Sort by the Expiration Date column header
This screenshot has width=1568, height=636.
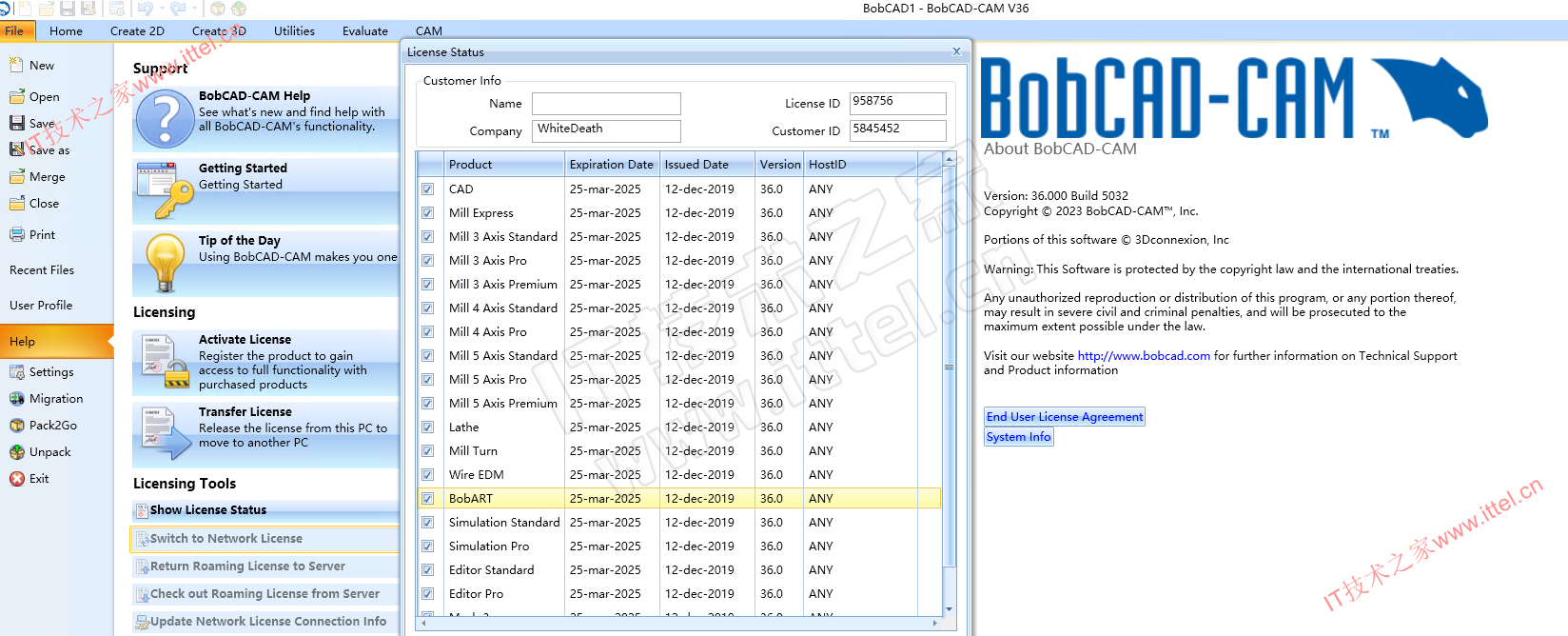(x=612, y=165)
